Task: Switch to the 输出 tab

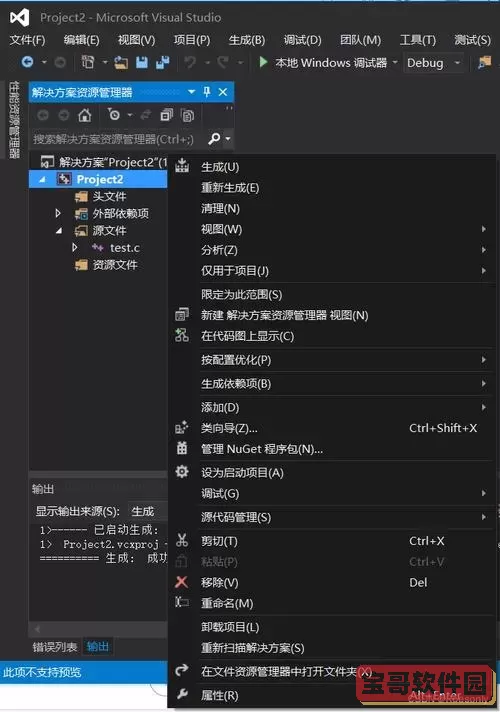Action: (x=98, y=646)
